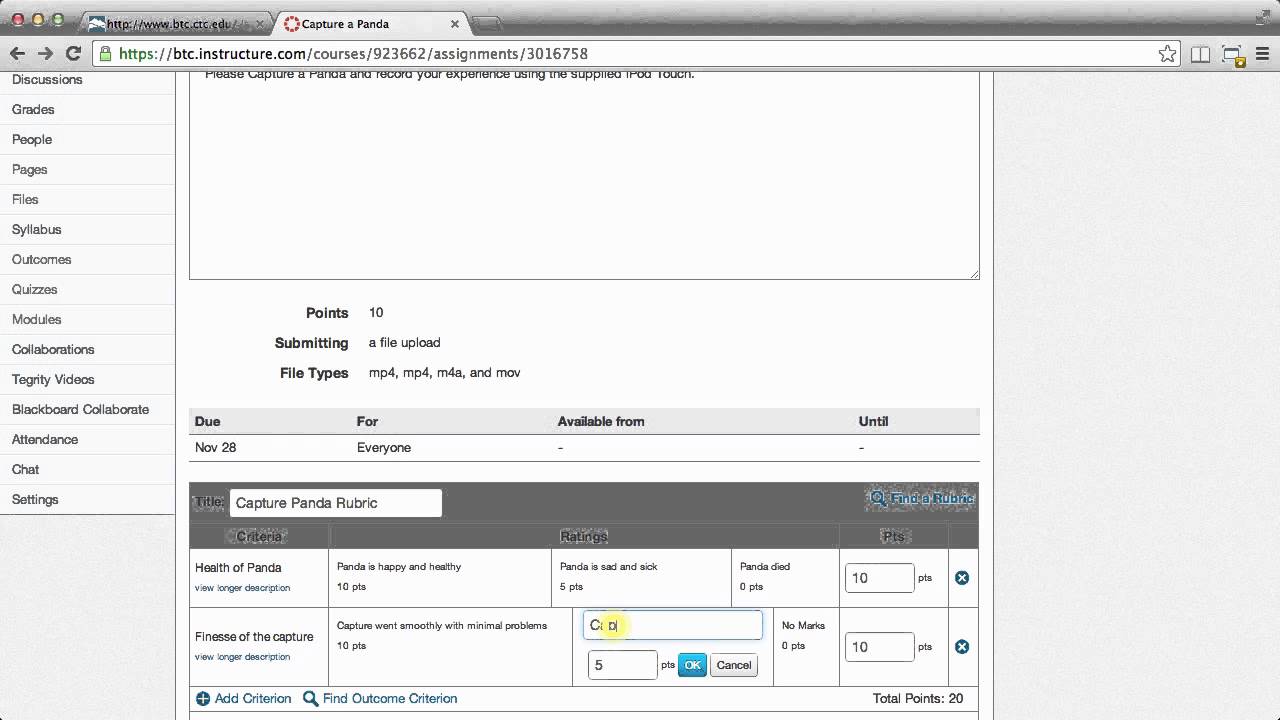Image resolution: width=1280 pixels, height=720 pixels.
Task: View longer description for Finesse of the capture
Action: pyautogui.click(x=243, y=657)
